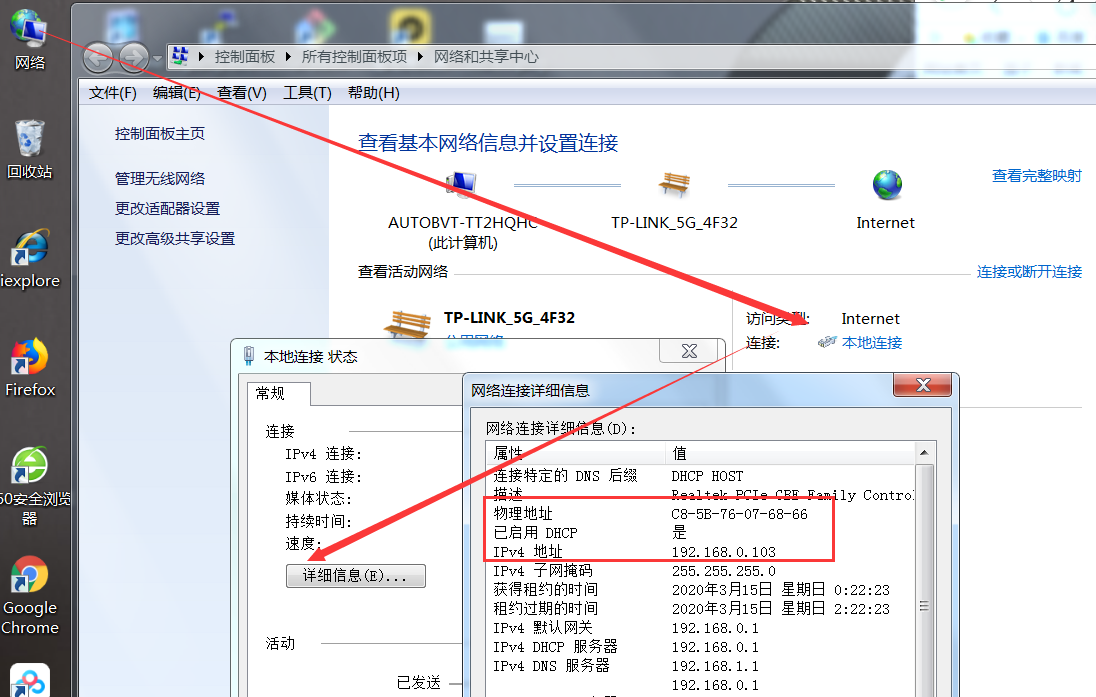Click the 属性 column header

(x=575, y=453)
